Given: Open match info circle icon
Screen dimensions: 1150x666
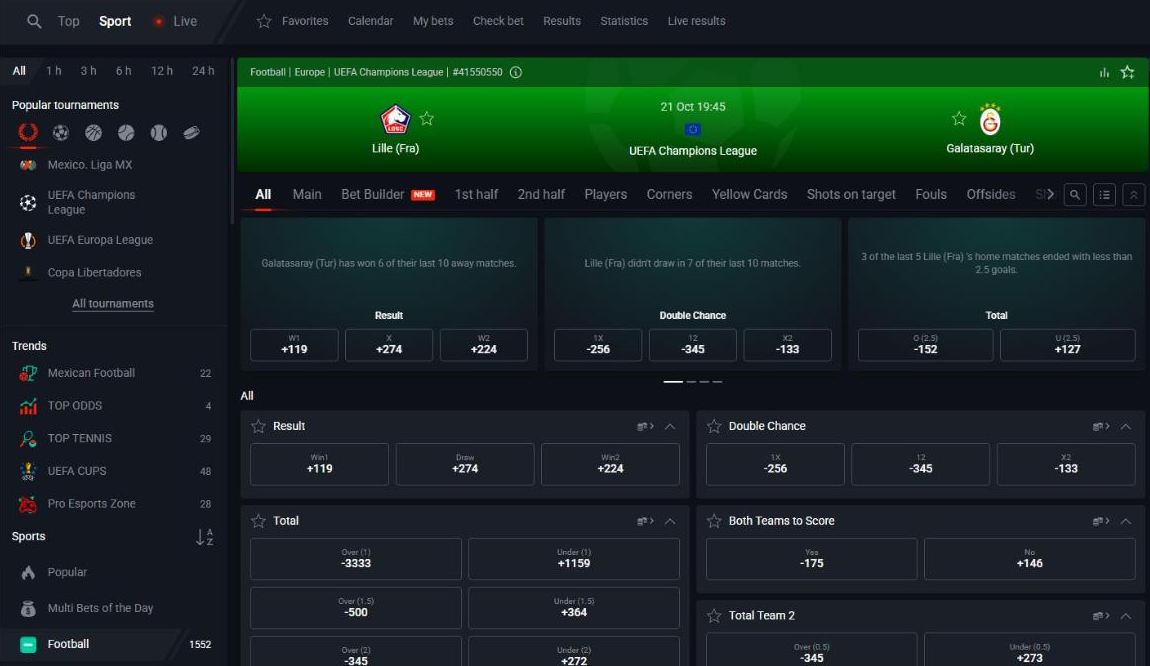Looking at the screenshot, I should click(516, 72).
